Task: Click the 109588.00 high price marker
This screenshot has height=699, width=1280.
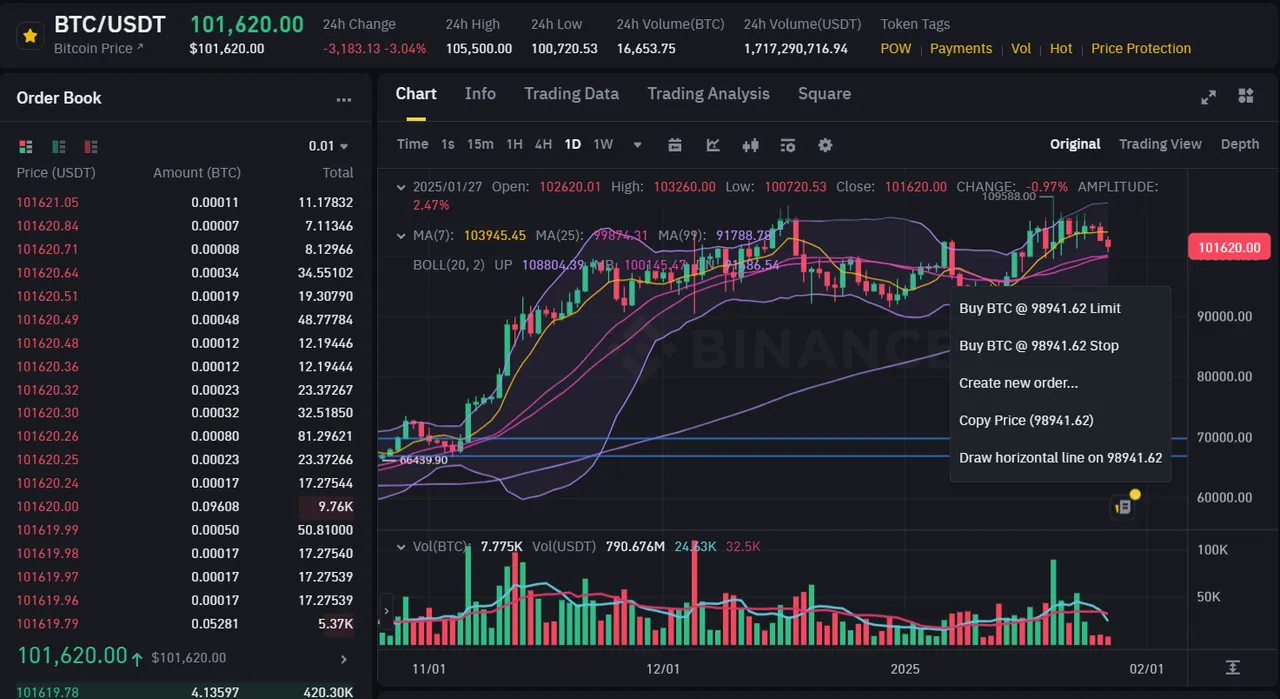Action: 1008,196
